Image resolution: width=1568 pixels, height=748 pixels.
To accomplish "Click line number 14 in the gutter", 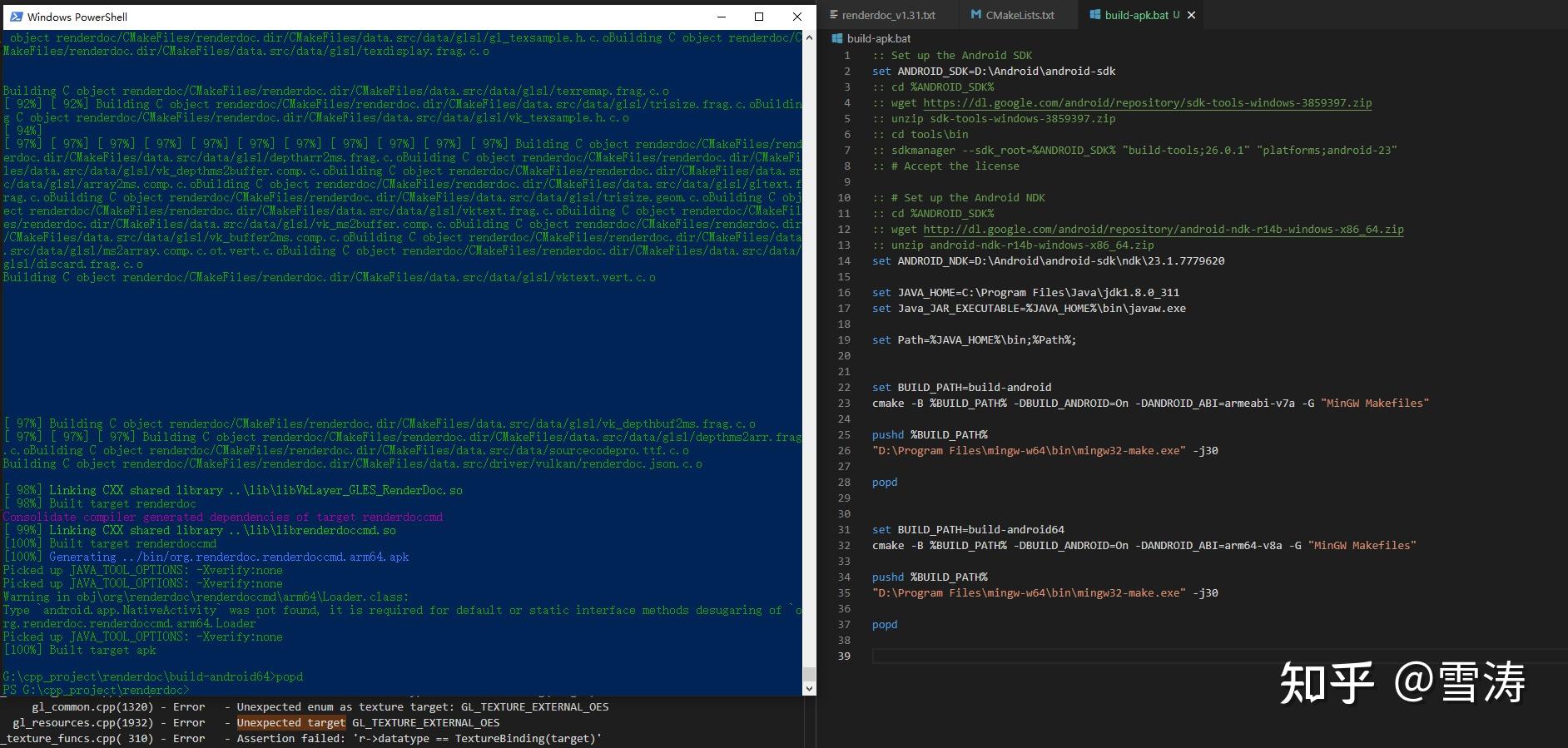I will pos(844,261).
